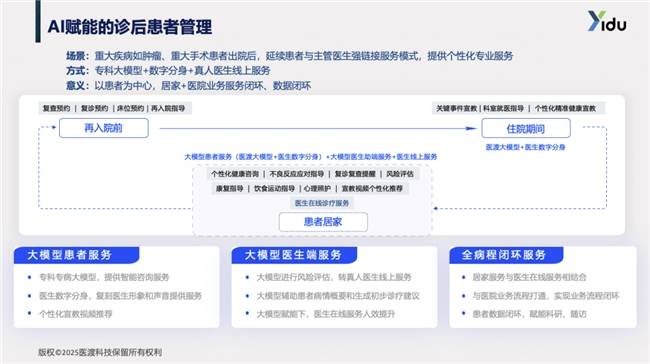Viewport: 650px width, 364px height.
Task: Click bullet '患者数据闭环，赋能科研、随访'
Action: click(529, 314)
